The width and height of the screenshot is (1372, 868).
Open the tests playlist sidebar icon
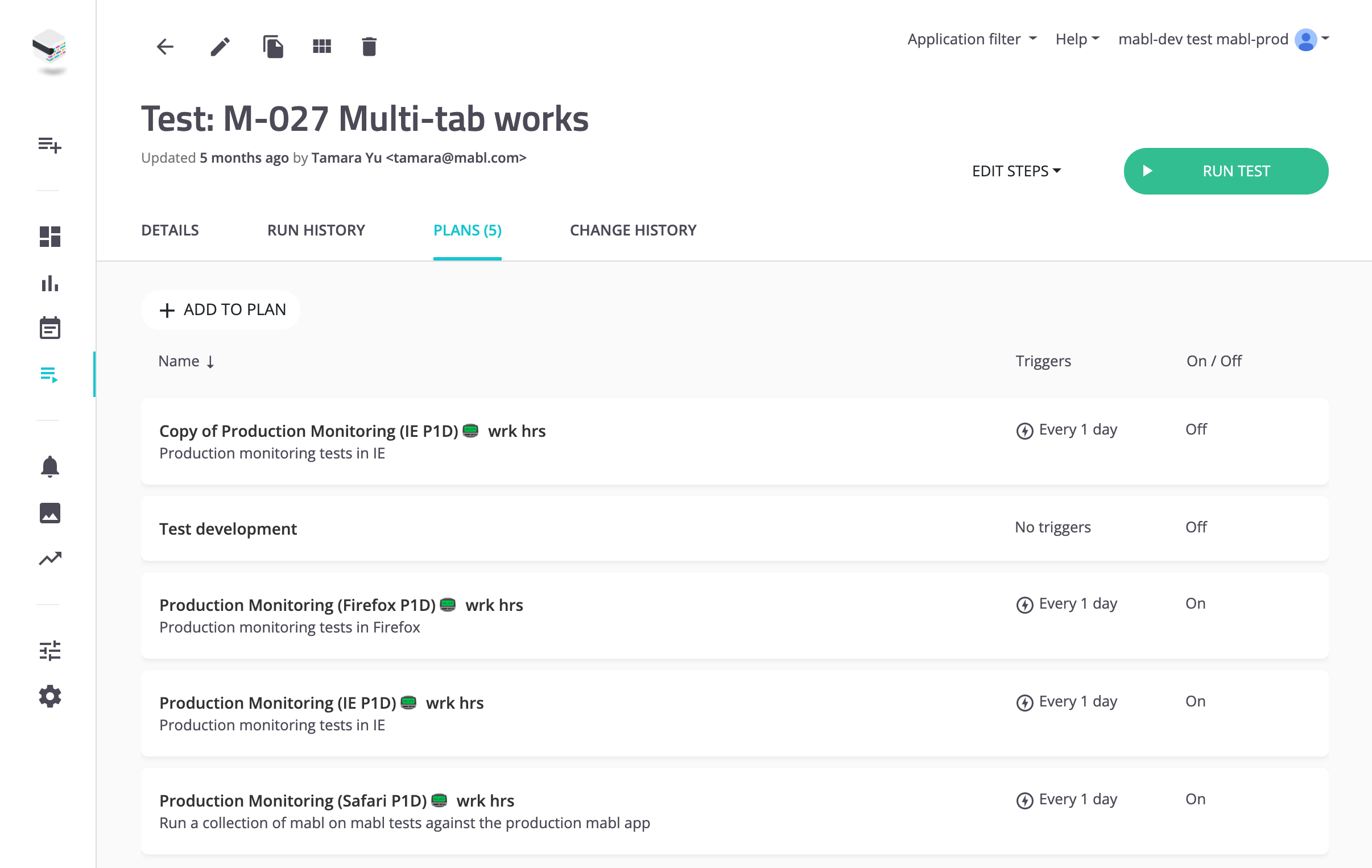pos(49,374)
